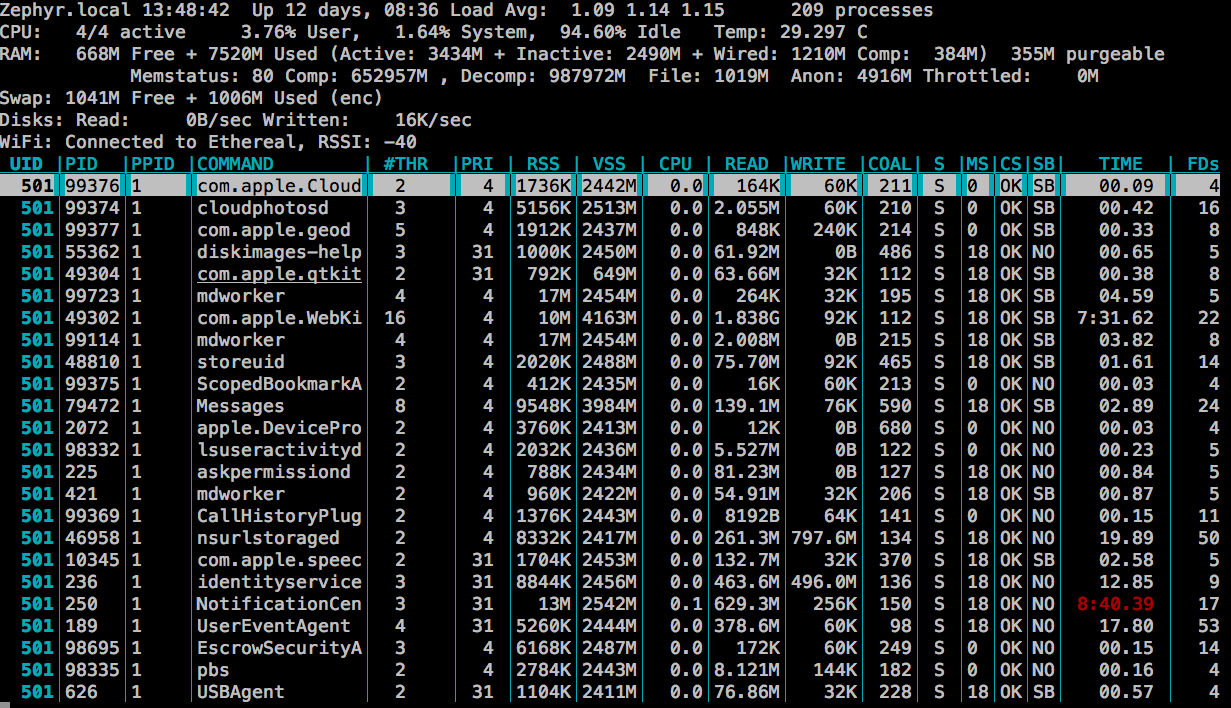Viewport: 1231px width, 708px height.
Task: Click the Memstatus: 80 entry
Action: [202, 76]
